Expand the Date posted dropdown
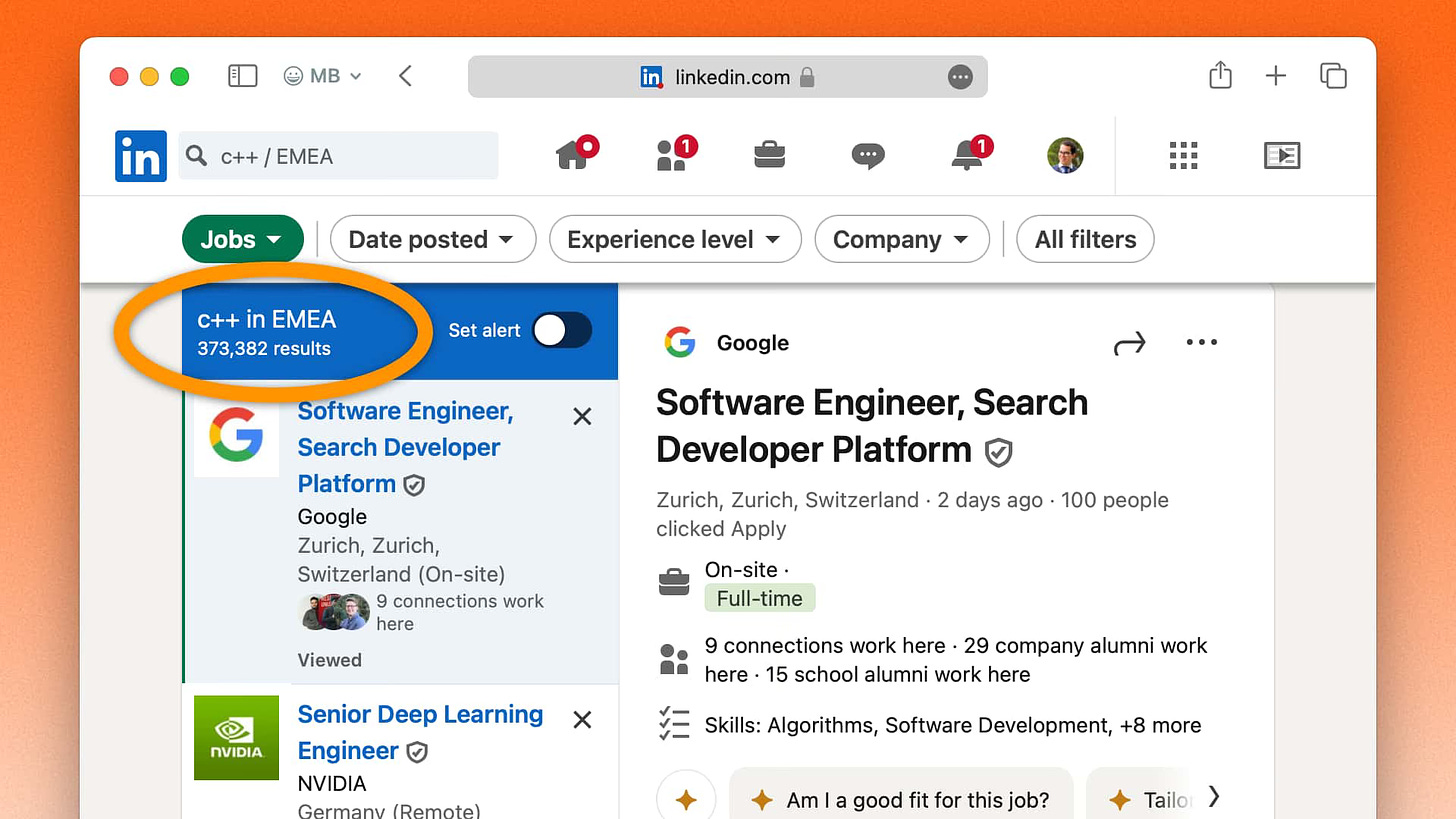The height and width of the screenshot is (819, 1456). point(432,239)
